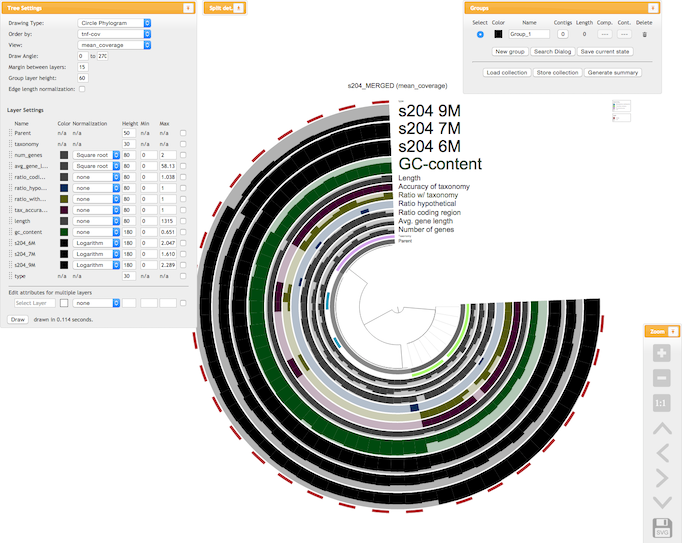Click the zoom out minus icon
682x543 pixels.
tap(662, 378)
